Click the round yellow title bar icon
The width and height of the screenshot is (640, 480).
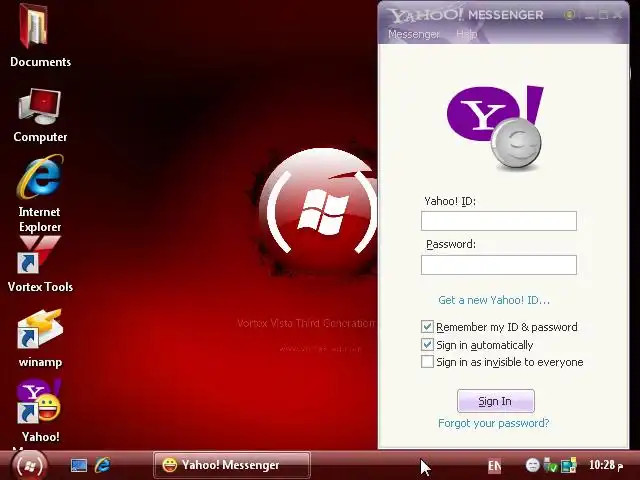[569, 15]
